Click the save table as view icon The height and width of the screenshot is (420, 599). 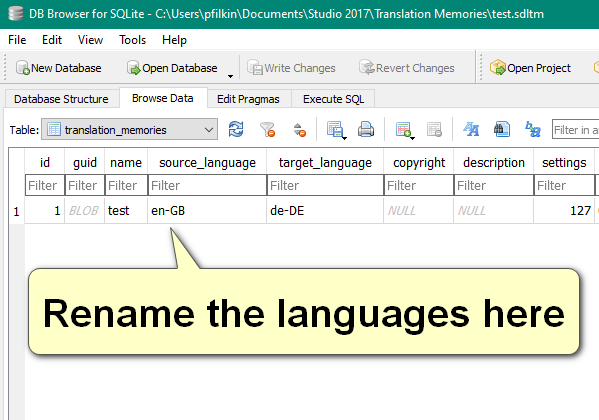click(x=335, y=129)
